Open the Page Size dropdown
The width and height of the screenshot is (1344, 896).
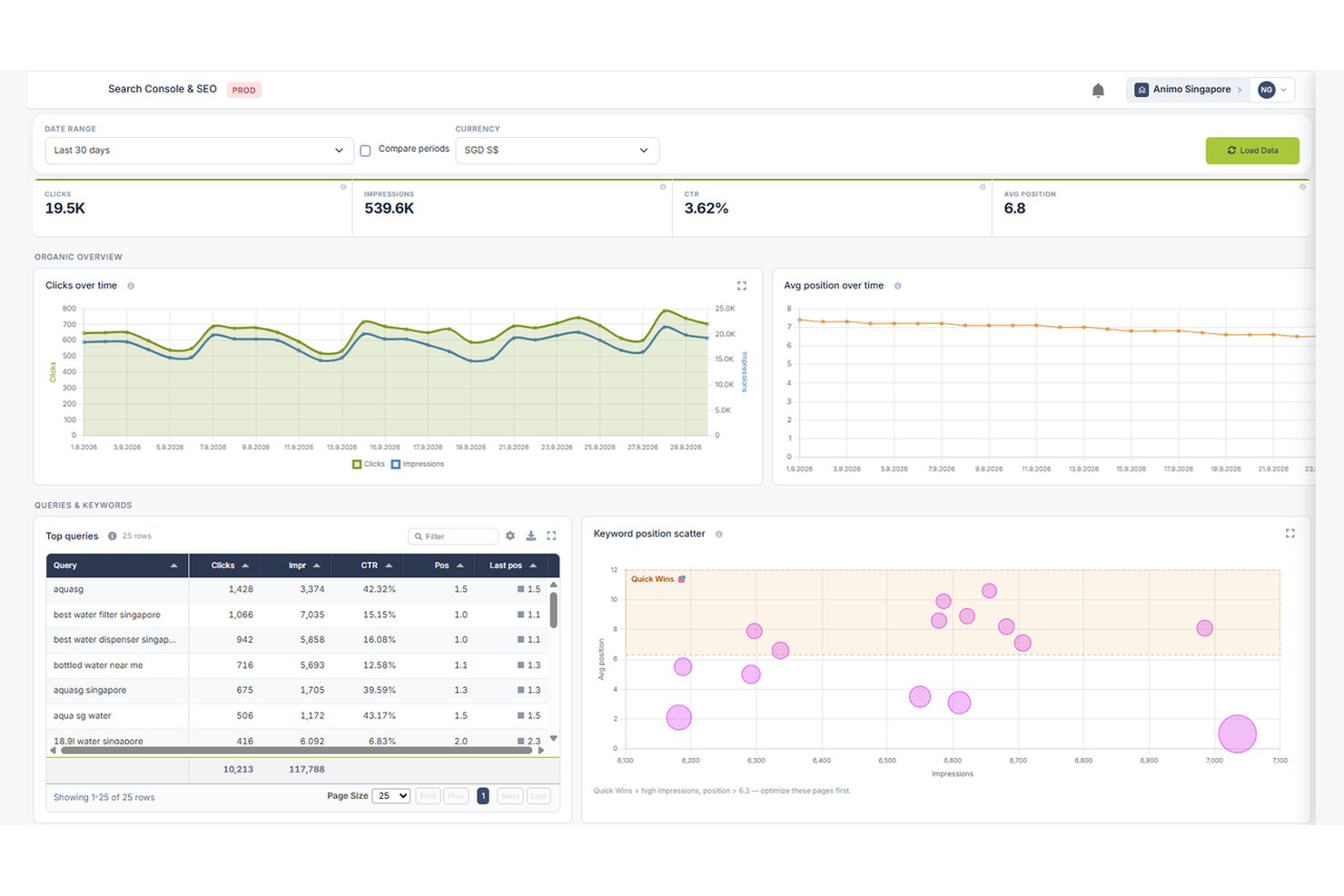click(x=390, y=796)
